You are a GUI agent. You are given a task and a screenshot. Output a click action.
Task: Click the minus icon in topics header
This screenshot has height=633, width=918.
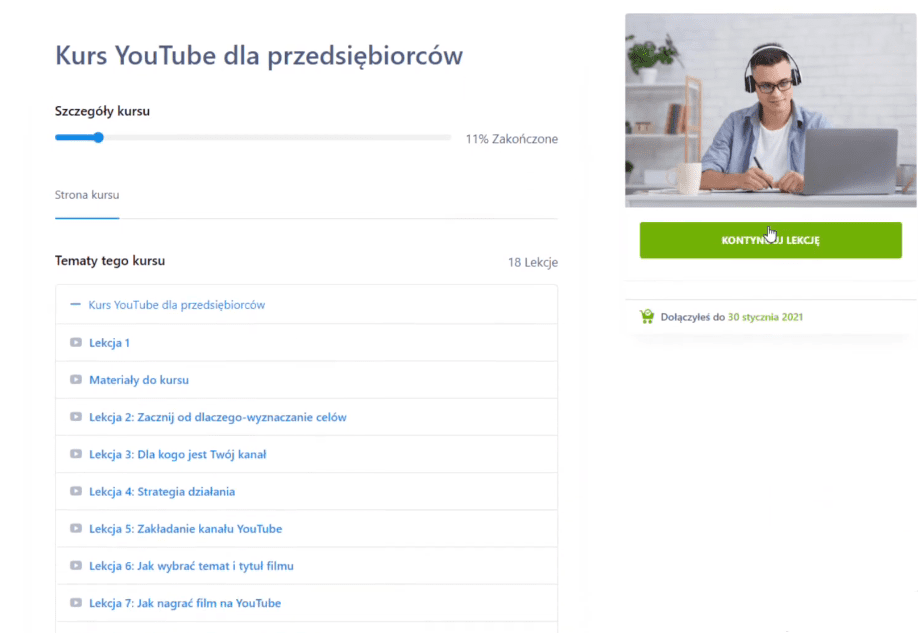coord(75,305)
